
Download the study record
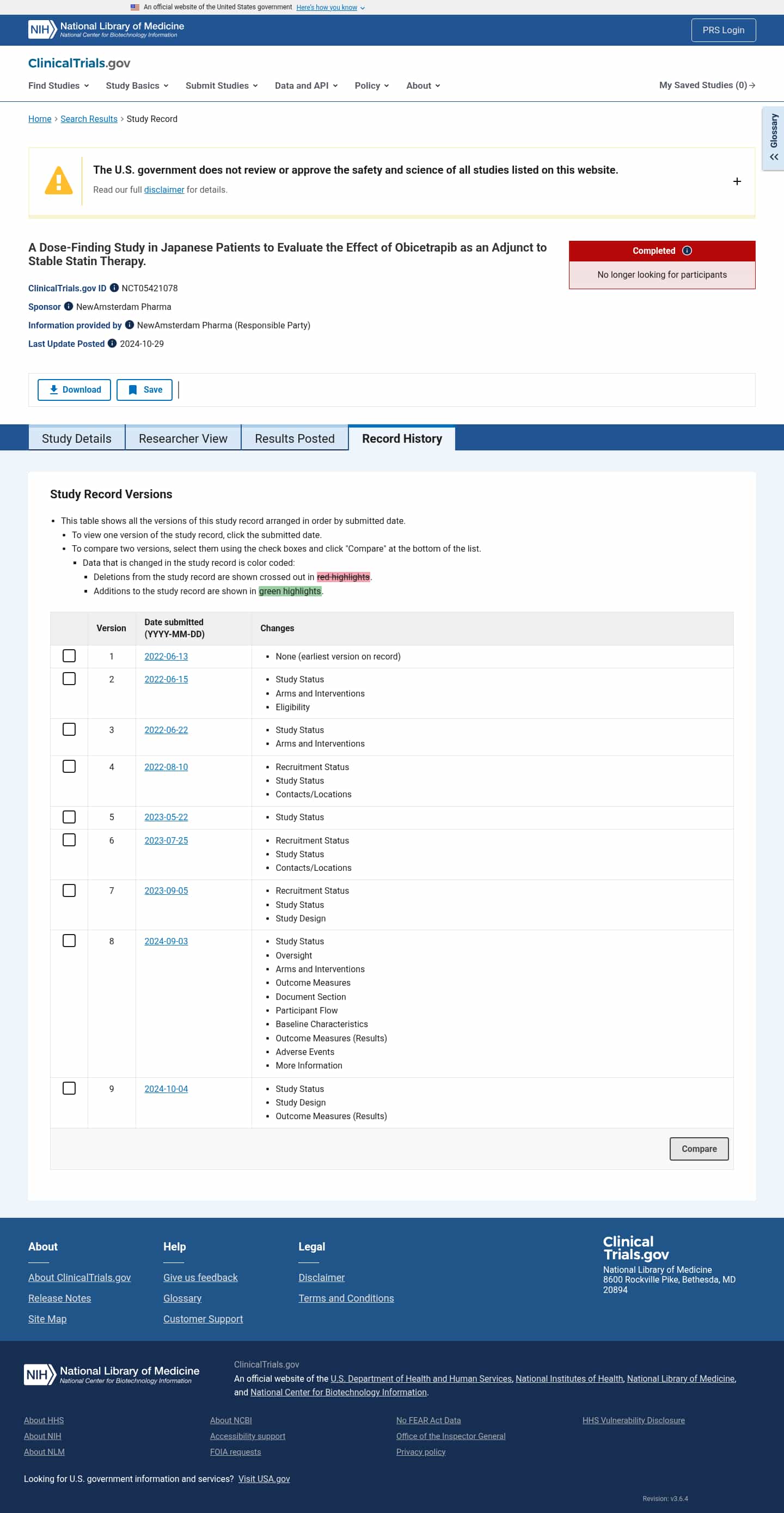[74, 389]
